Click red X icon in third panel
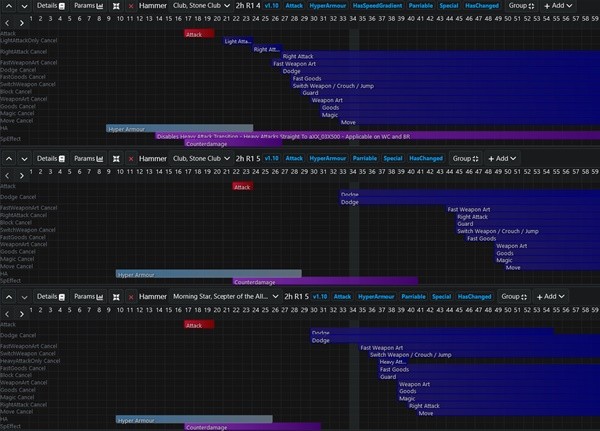 (x=131, y=297)
